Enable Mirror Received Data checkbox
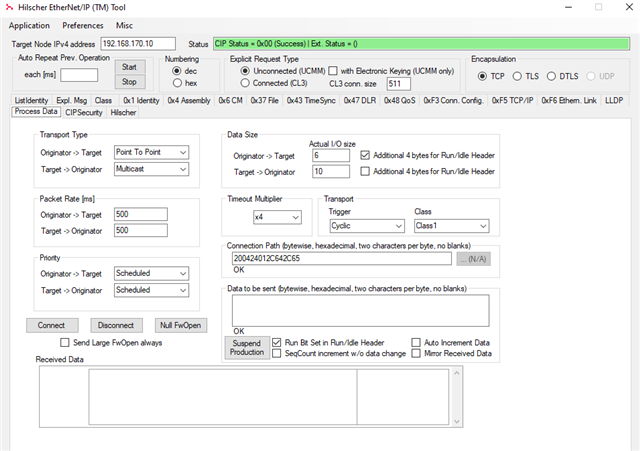The height and width of the screenshot is (451, 640). [x=416, y=353]
